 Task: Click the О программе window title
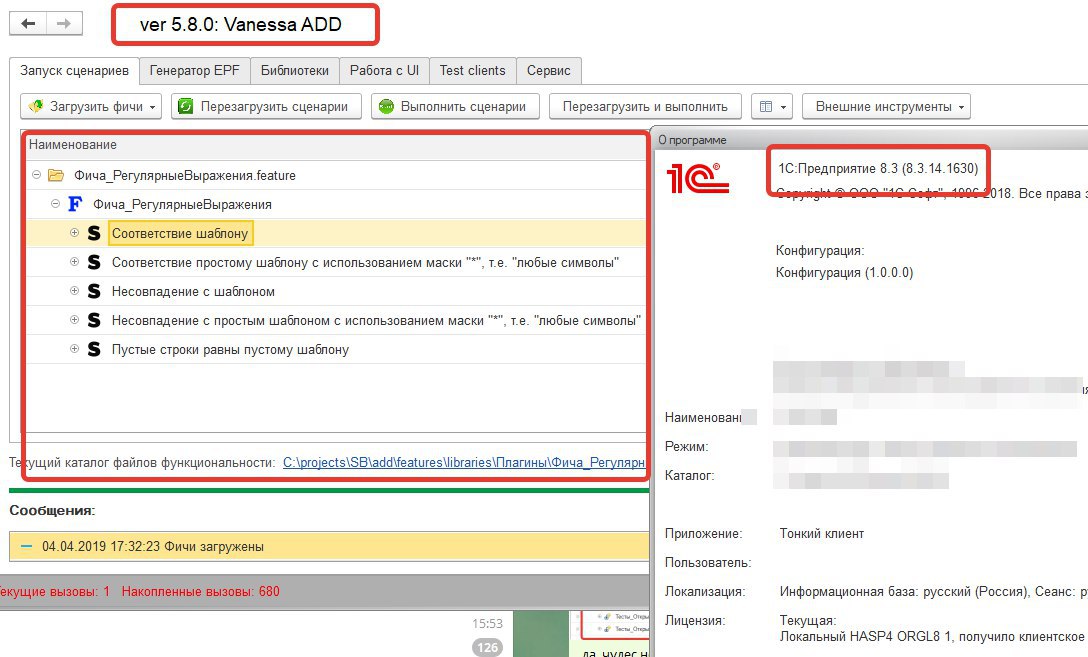692,140
